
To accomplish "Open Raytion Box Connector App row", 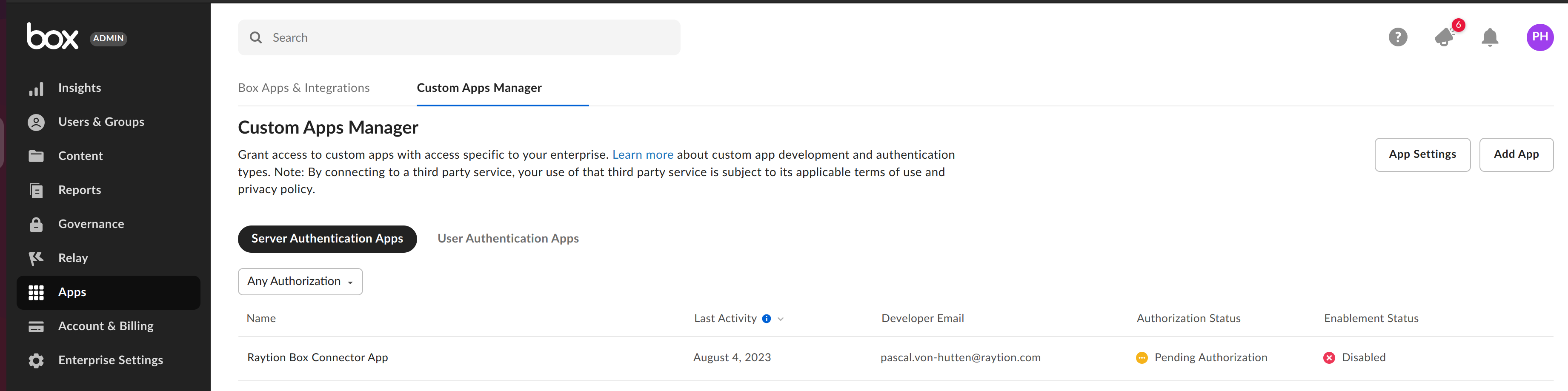I will [x=317, y=357].
